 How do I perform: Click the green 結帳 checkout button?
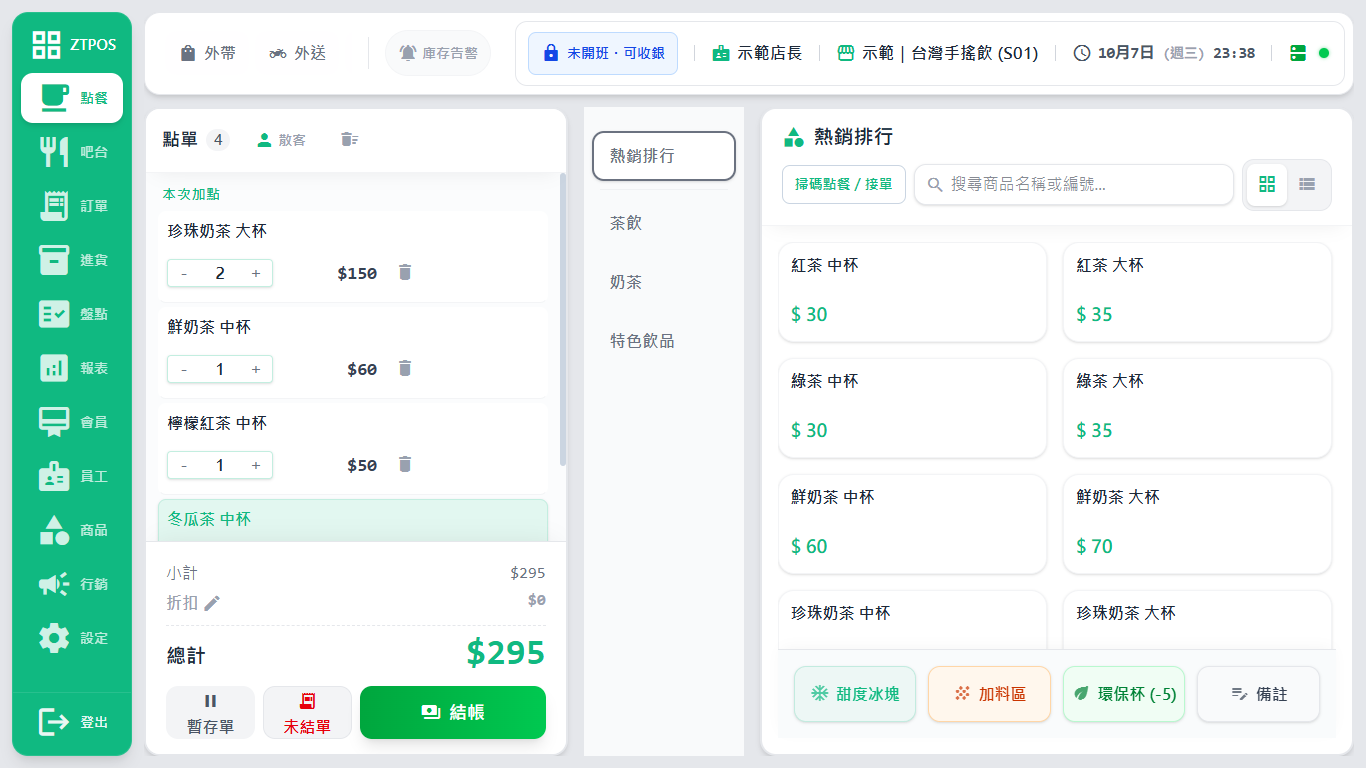coord(453,712)
